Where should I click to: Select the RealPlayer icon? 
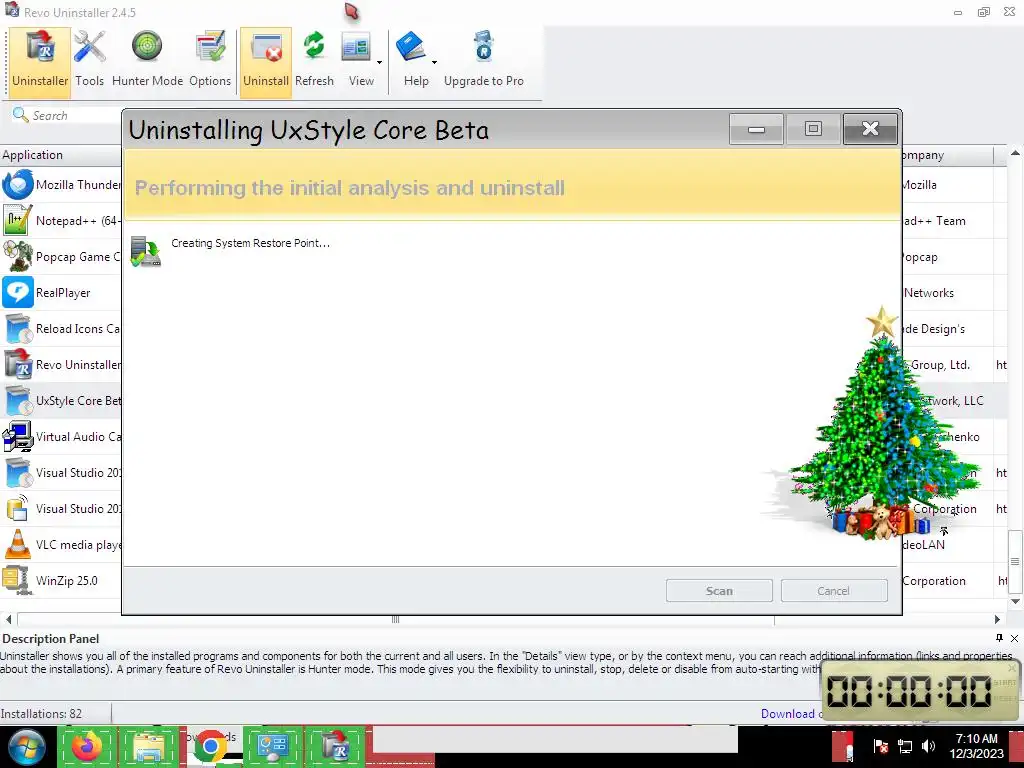(x=18, y=293)
